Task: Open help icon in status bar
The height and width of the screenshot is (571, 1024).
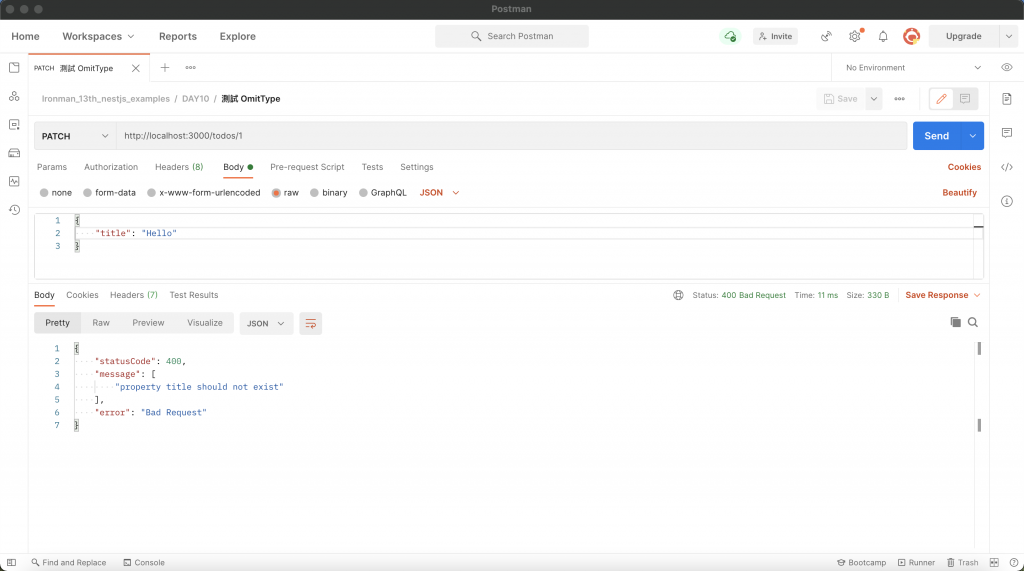Action: (x=1014, y=563)
